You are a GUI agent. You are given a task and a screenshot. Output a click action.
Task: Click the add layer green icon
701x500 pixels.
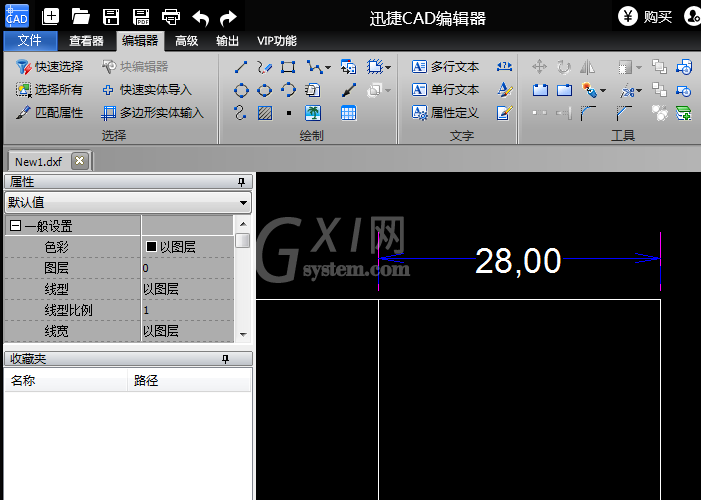tap(684, 113)
